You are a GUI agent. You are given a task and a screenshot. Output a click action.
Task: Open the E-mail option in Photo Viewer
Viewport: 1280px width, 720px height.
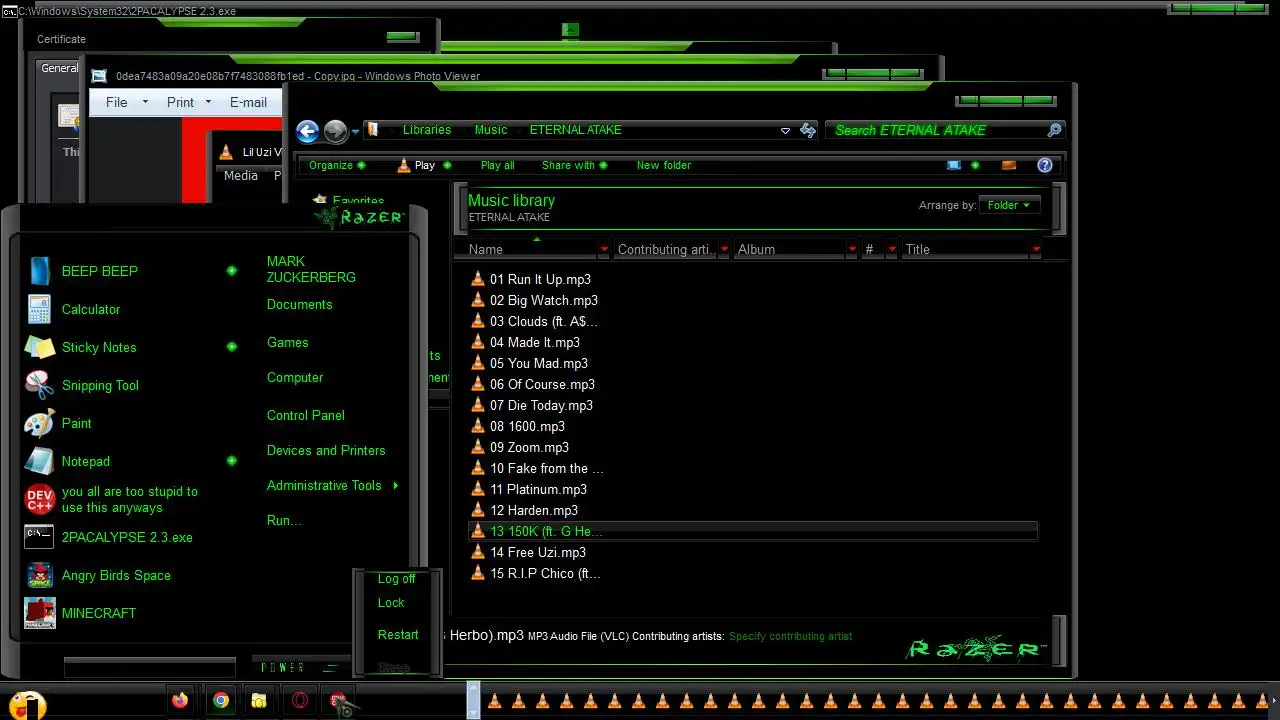pyautogui.click(x=248, y=102)
